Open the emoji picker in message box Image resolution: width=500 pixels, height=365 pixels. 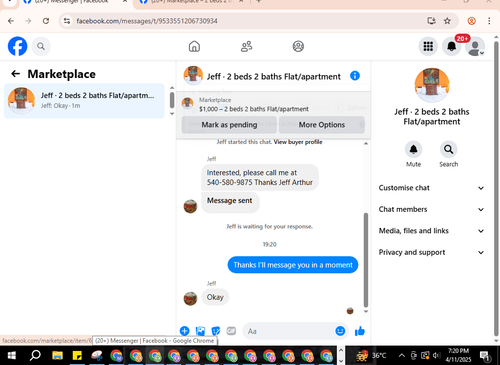(x=340, y=331)
